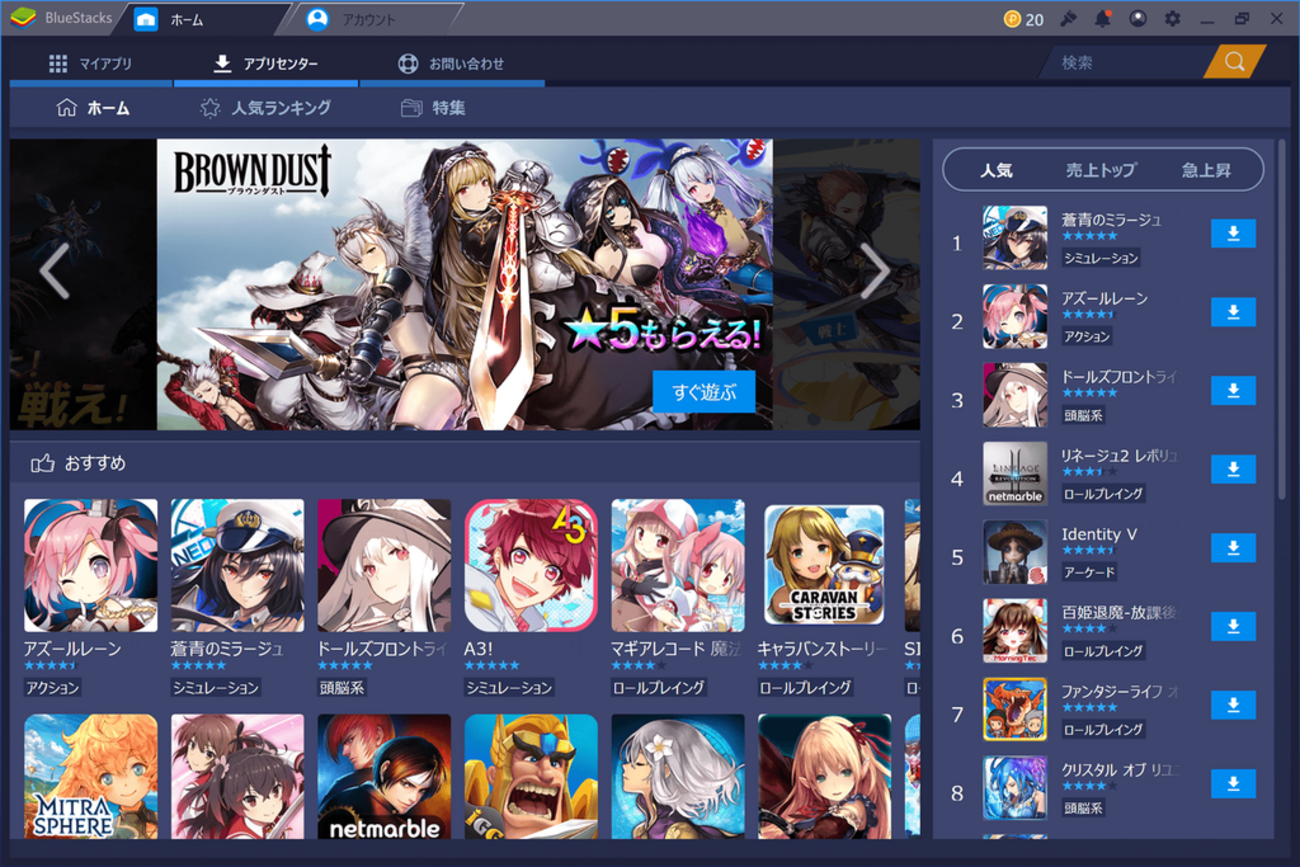Click the ロールプレイング tag under マギアレコード
The height and width of the screenshot is (867, 1300).
tap(659, 687)
